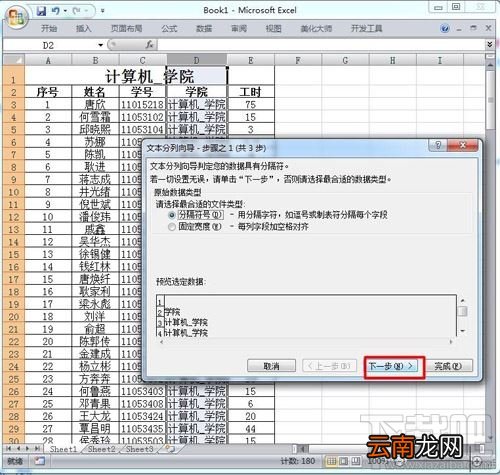
Task: Jump to first sheet with navigation arrow
Action: point(9,449)
